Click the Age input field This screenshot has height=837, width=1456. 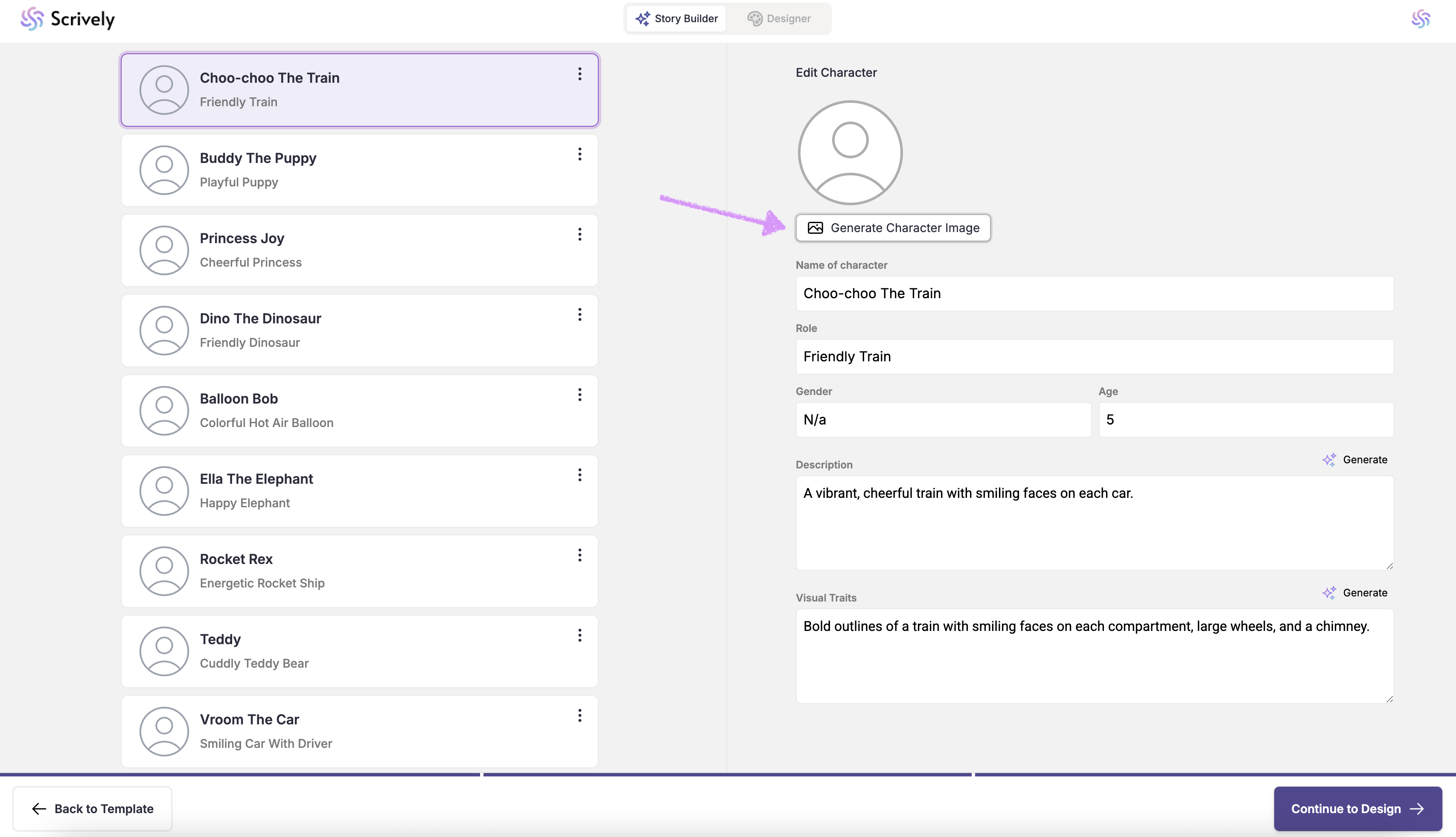tap(1246, 420)
